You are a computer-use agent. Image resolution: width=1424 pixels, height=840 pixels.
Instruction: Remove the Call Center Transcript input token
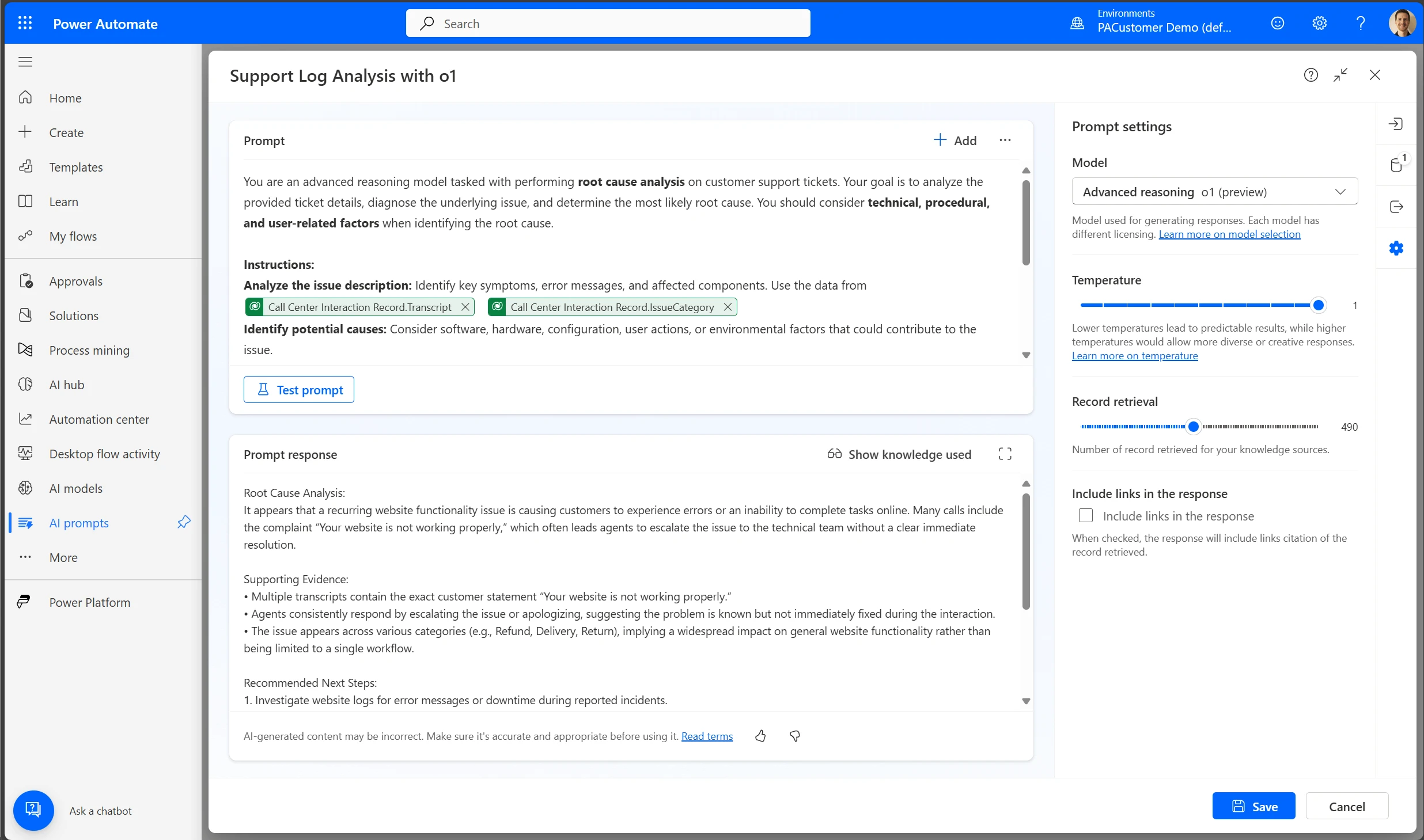(x=465, y=307)
